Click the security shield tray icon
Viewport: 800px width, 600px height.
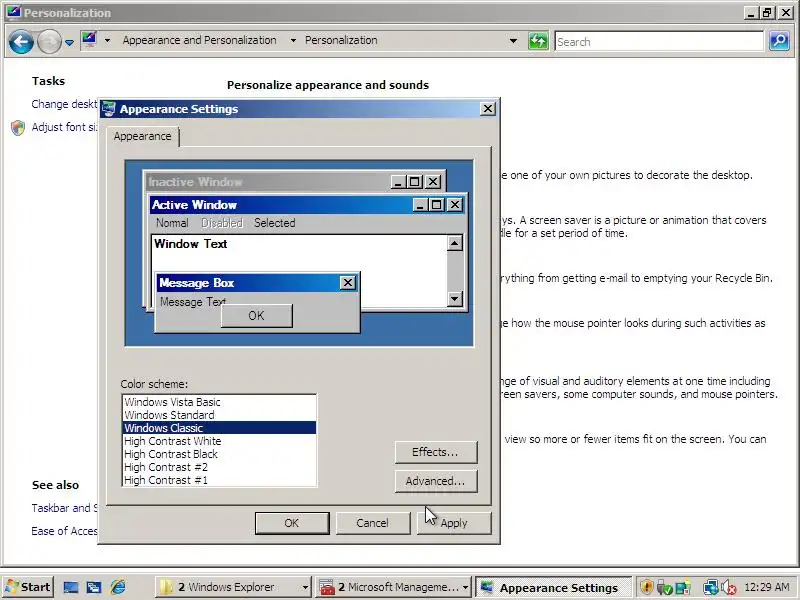pyautogui.click(x=646, y=587)
